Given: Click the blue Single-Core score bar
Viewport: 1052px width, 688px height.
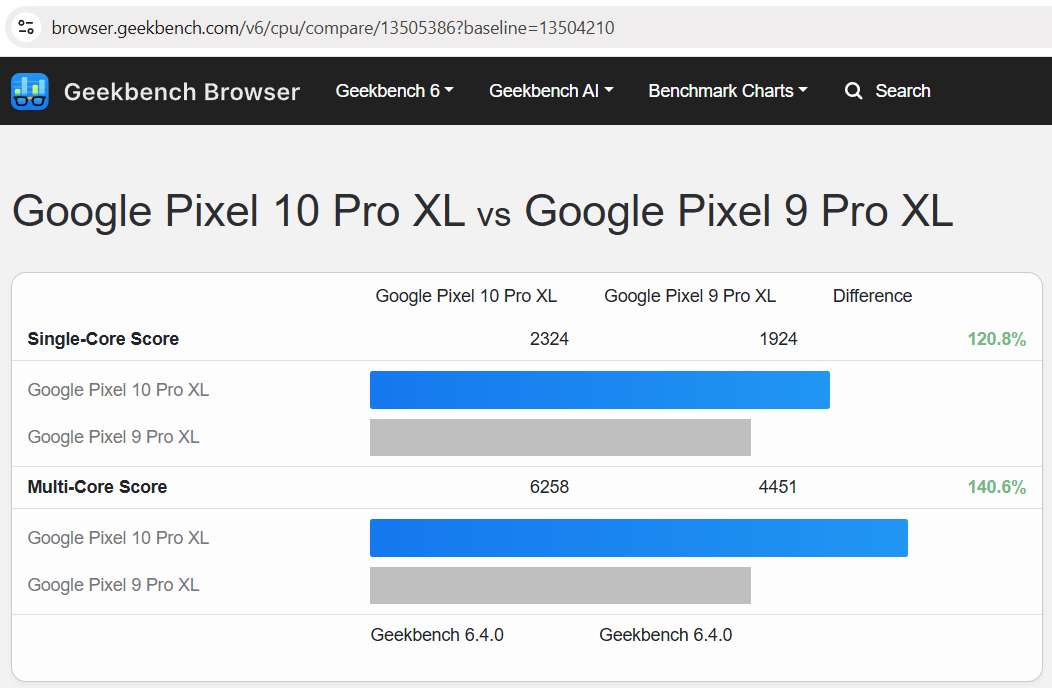Looking at the screenshot, I should pyautogui.click(x=599, y=390).
